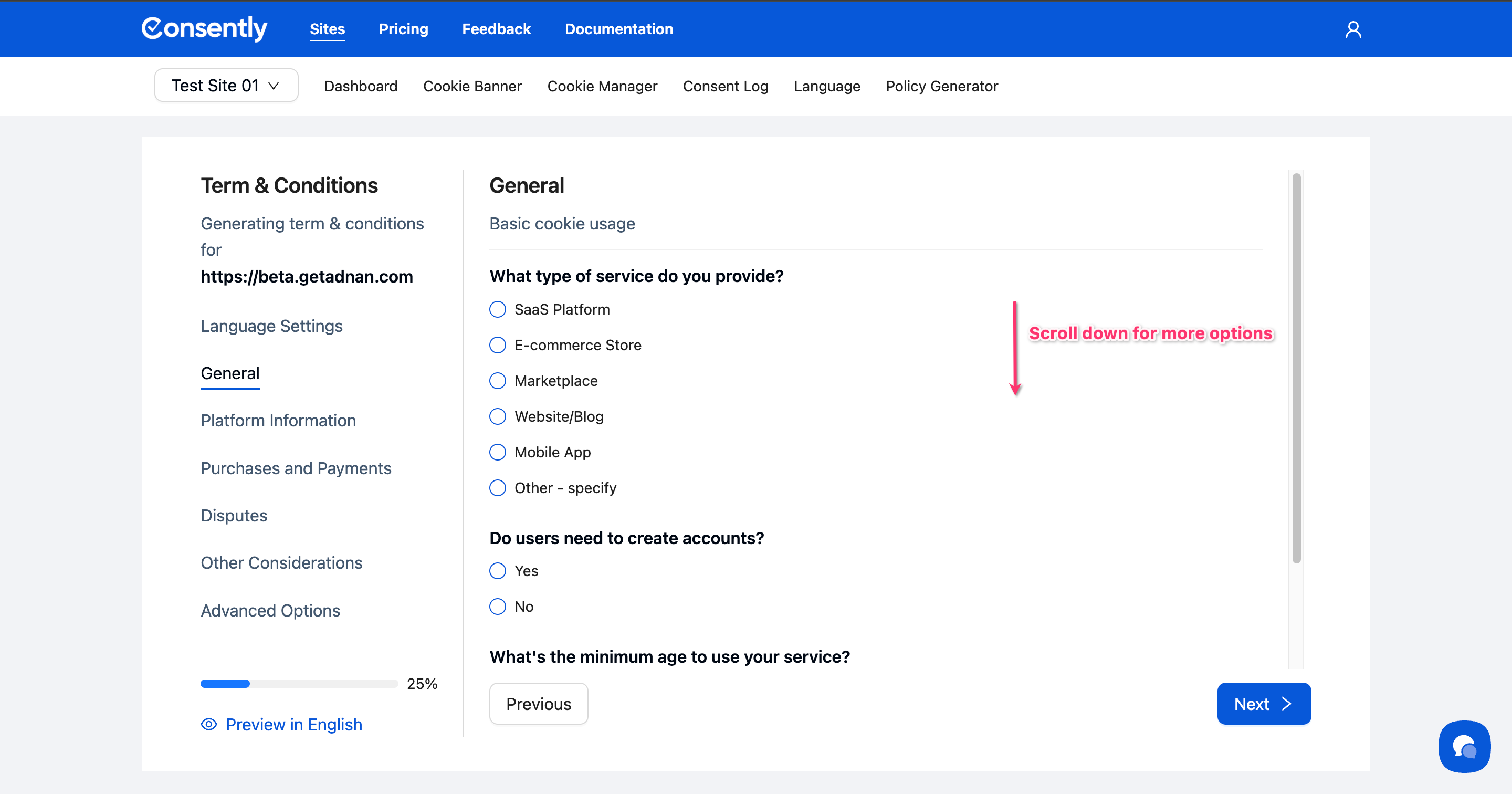
Task: Click the eye icon beside Preview in English
Action: click(209, 724)
